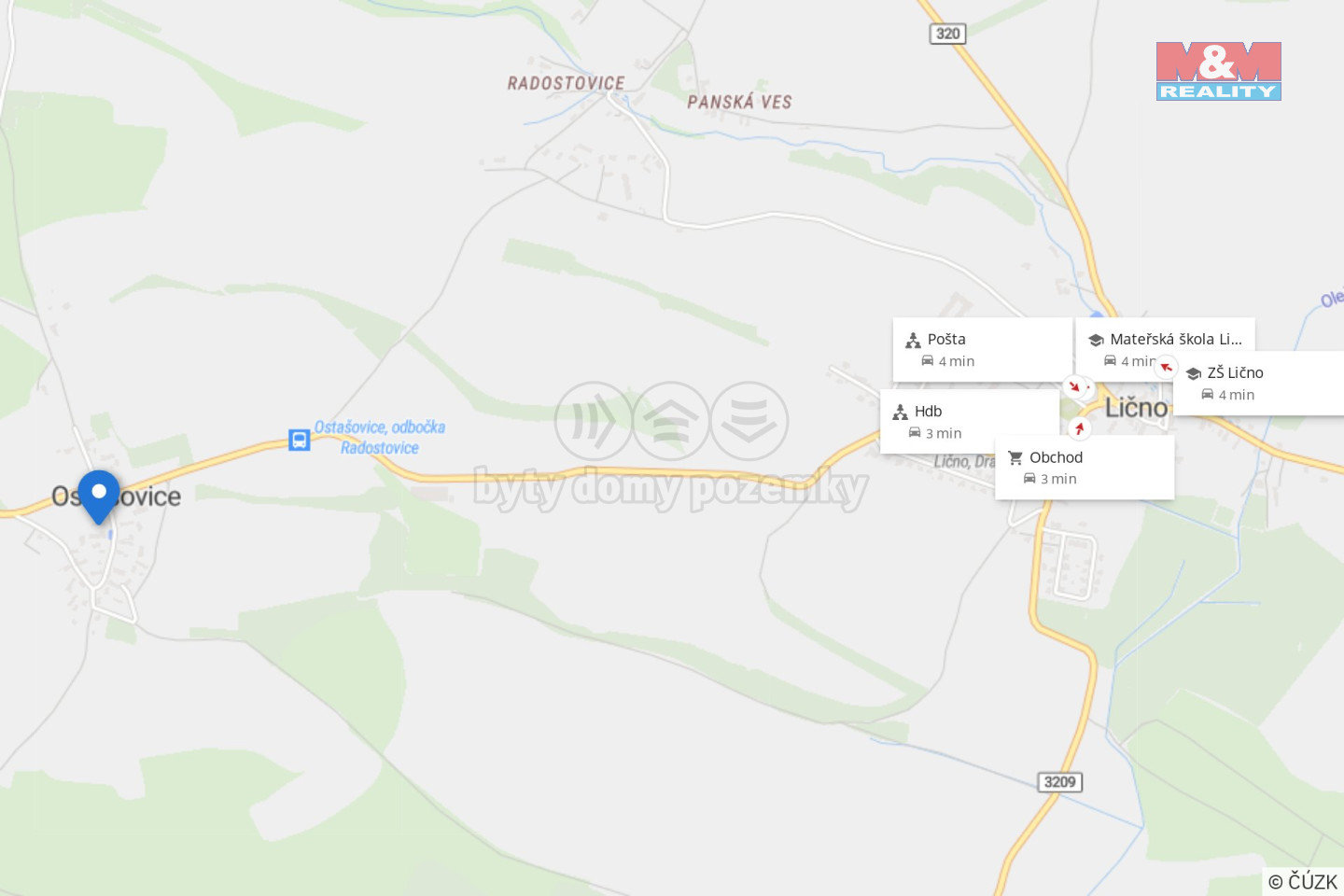Click the Radostovice village label
Viewport: 1344px width, 896px height.
(566, 83)
